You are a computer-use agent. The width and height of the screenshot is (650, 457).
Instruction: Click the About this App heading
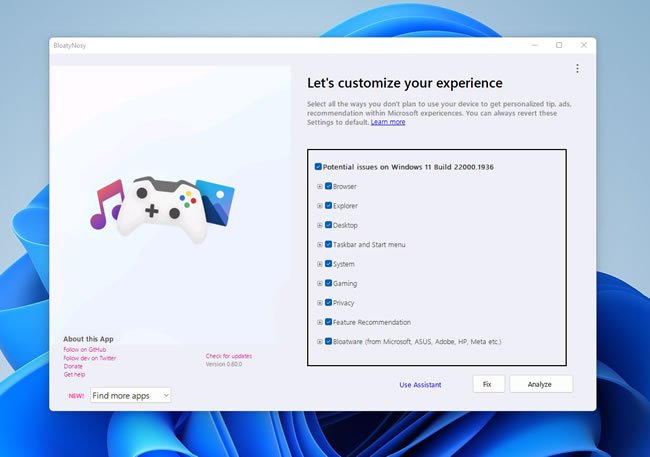88,339
